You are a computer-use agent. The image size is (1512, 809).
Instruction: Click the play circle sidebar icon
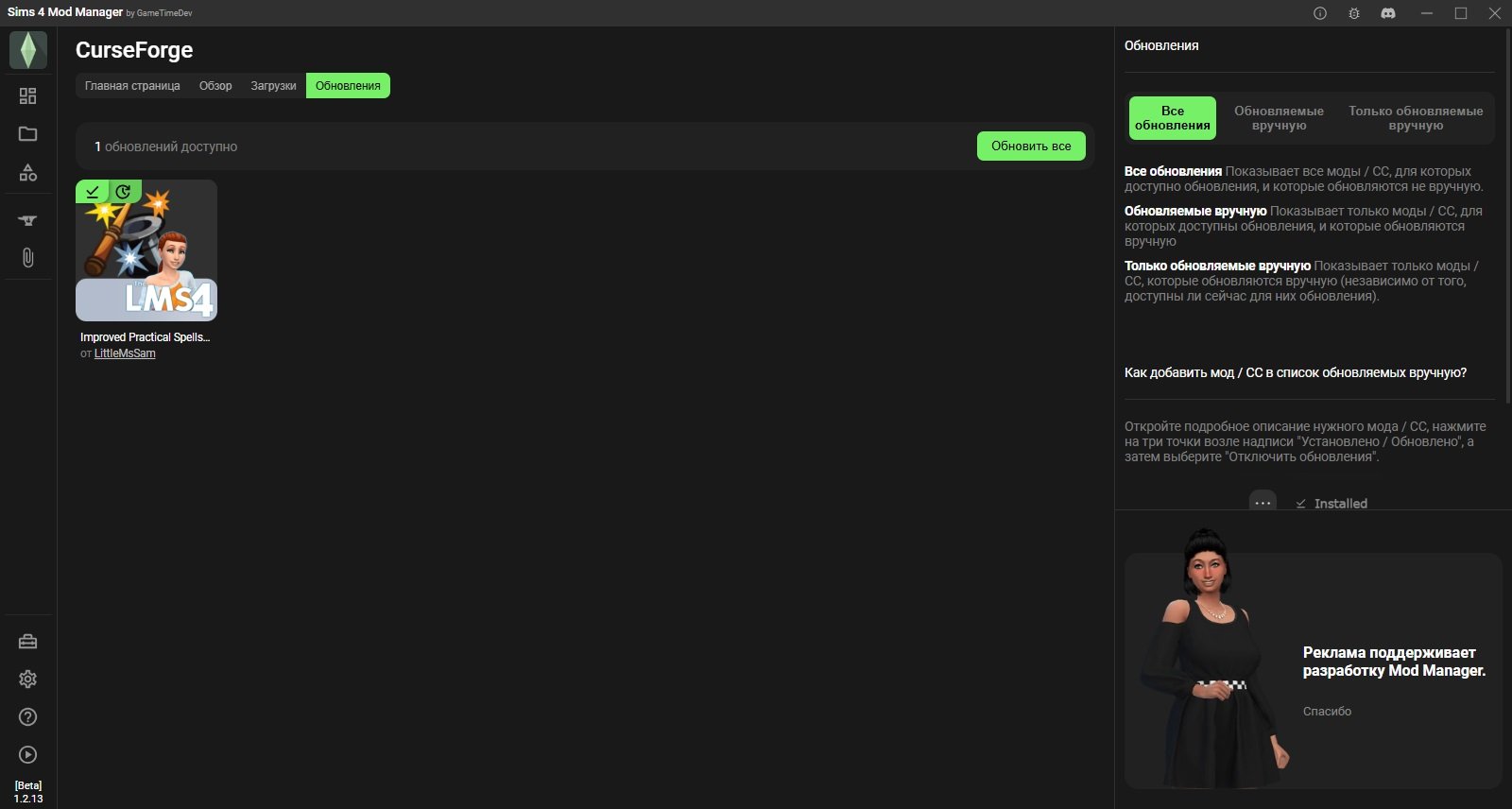28,755
